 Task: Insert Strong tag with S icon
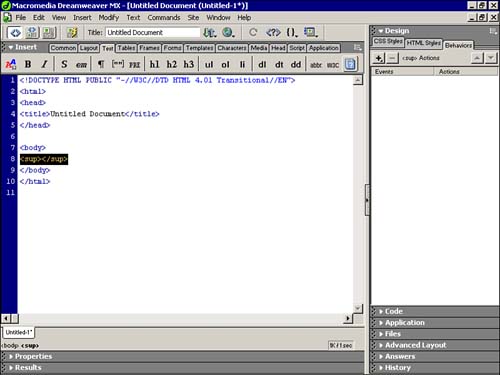64,64
